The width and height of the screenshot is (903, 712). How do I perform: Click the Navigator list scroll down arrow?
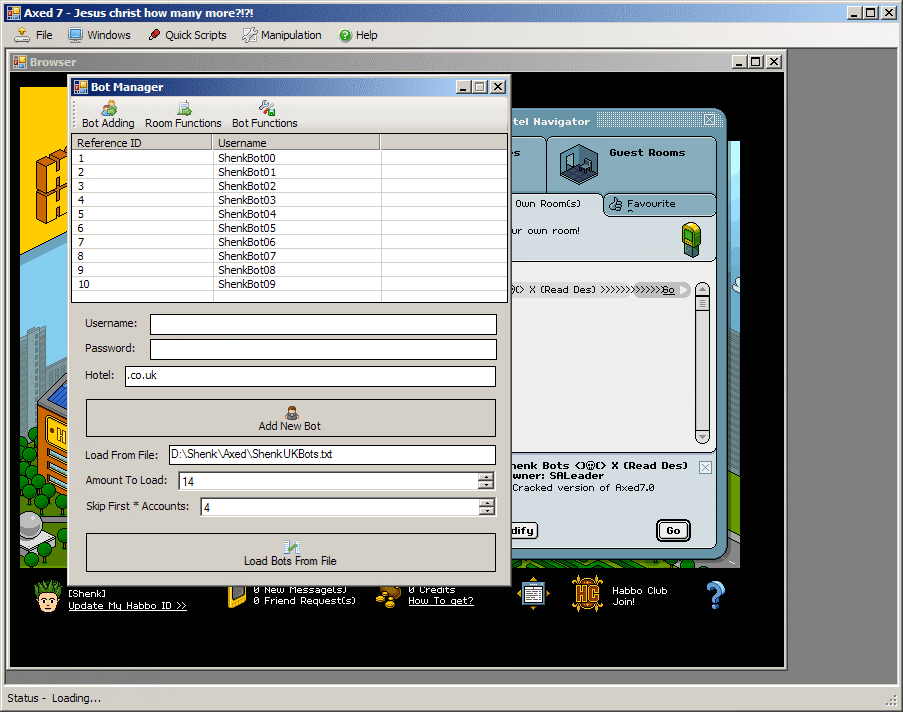pyautogui.click(x=702, y=437)
